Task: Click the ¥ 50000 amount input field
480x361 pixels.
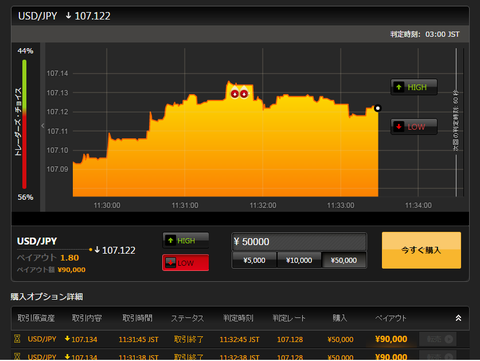Action: (x=299, y=242)
